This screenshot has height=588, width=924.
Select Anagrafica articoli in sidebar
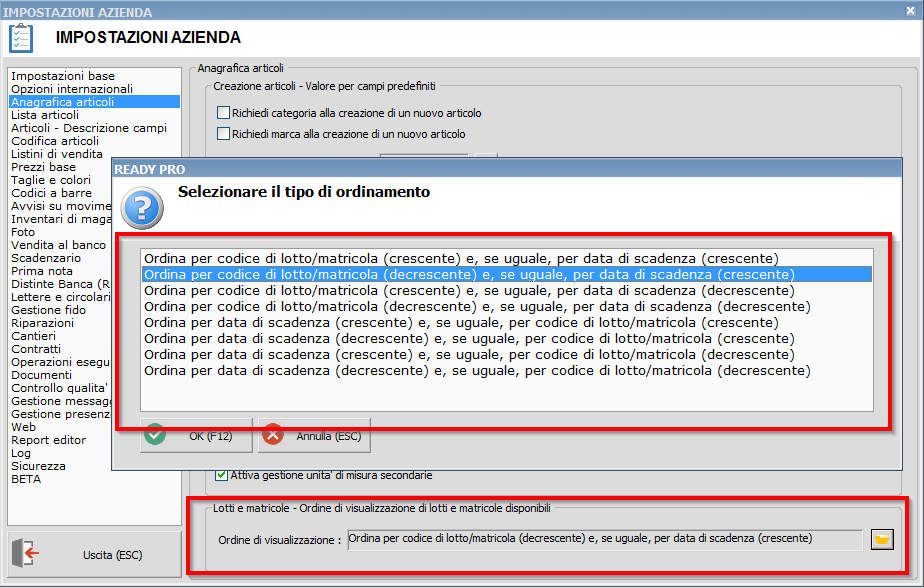94,102
